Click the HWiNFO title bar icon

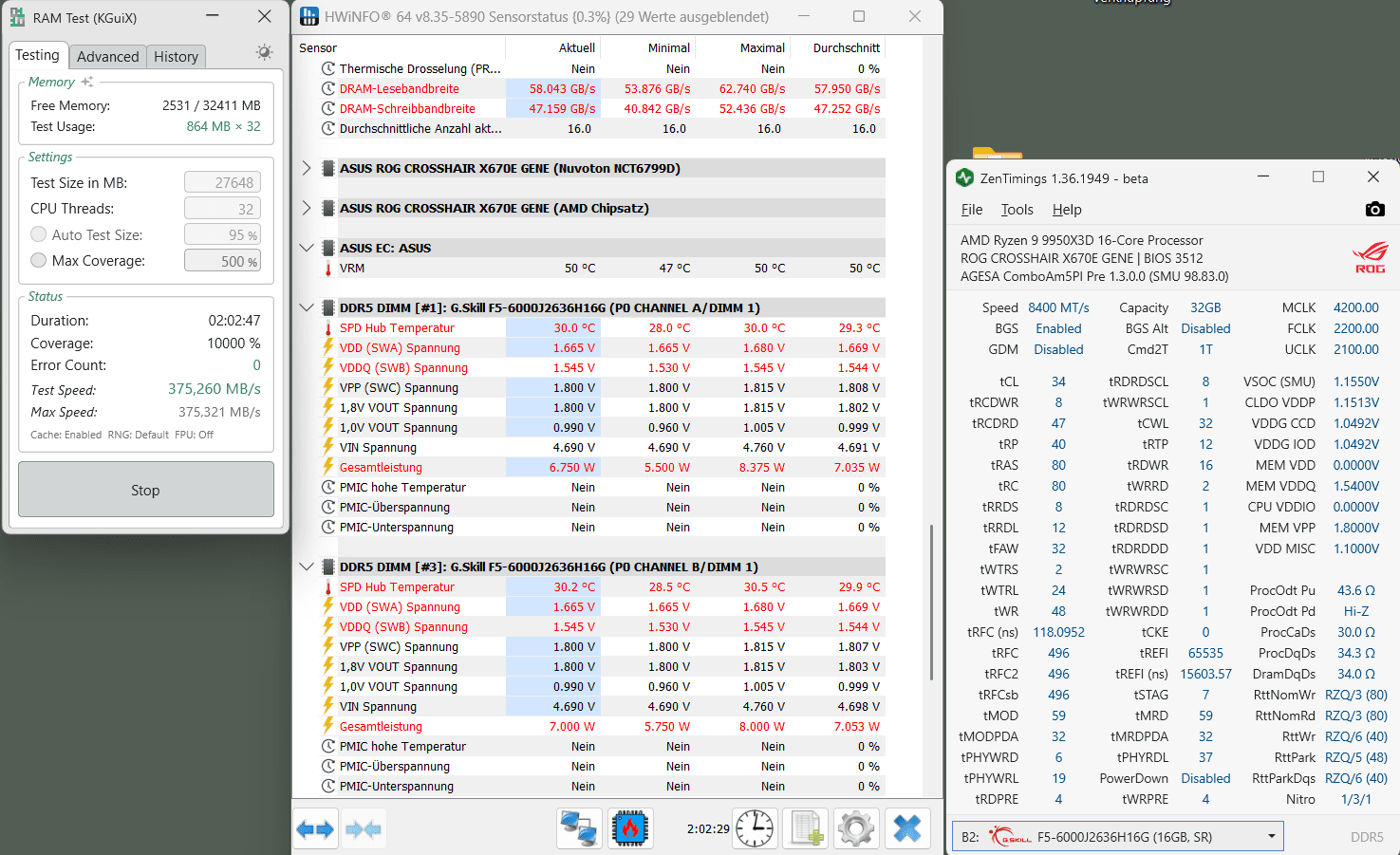pos(309,16)
